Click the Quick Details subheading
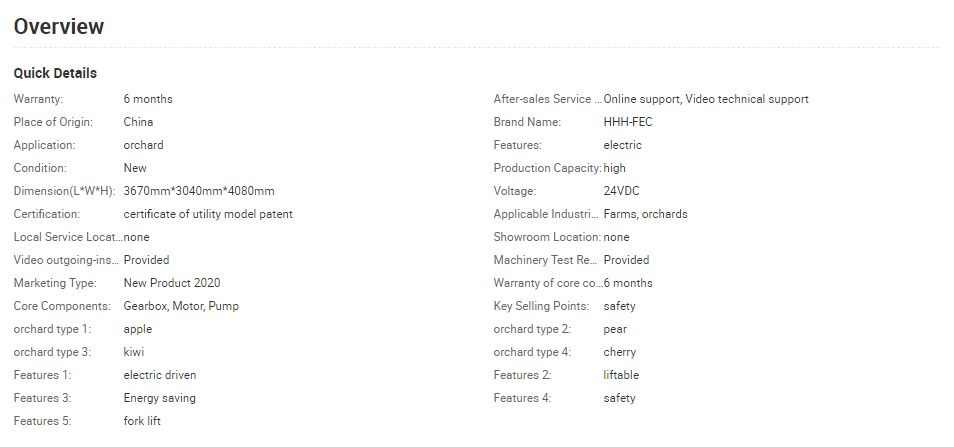 [55, 73]
